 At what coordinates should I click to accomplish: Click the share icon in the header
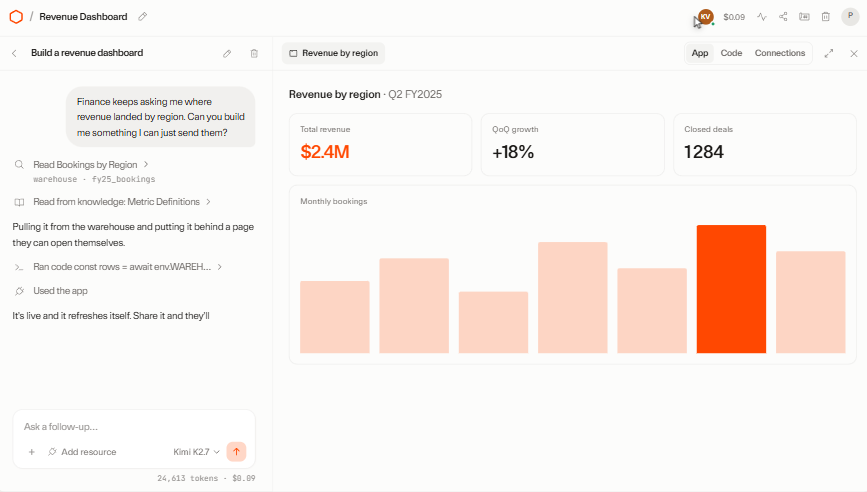(783, 17)
